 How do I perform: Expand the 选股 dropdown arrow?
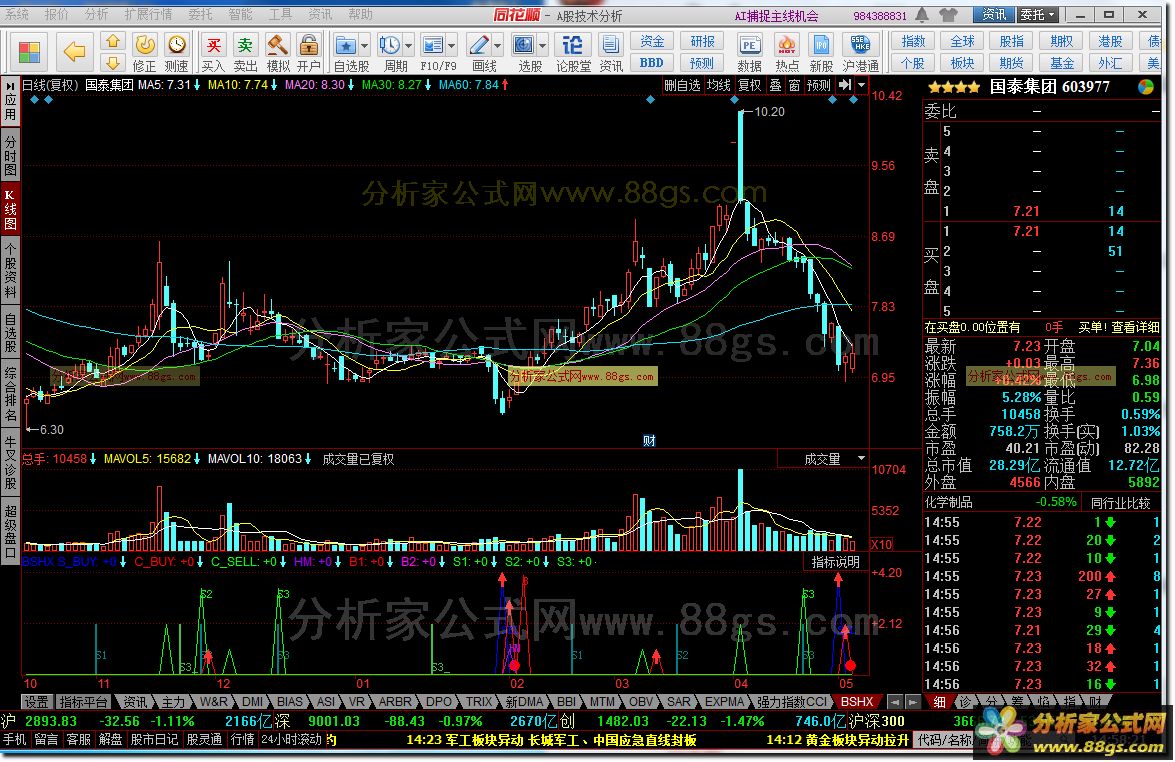click(x=543, y=46)
